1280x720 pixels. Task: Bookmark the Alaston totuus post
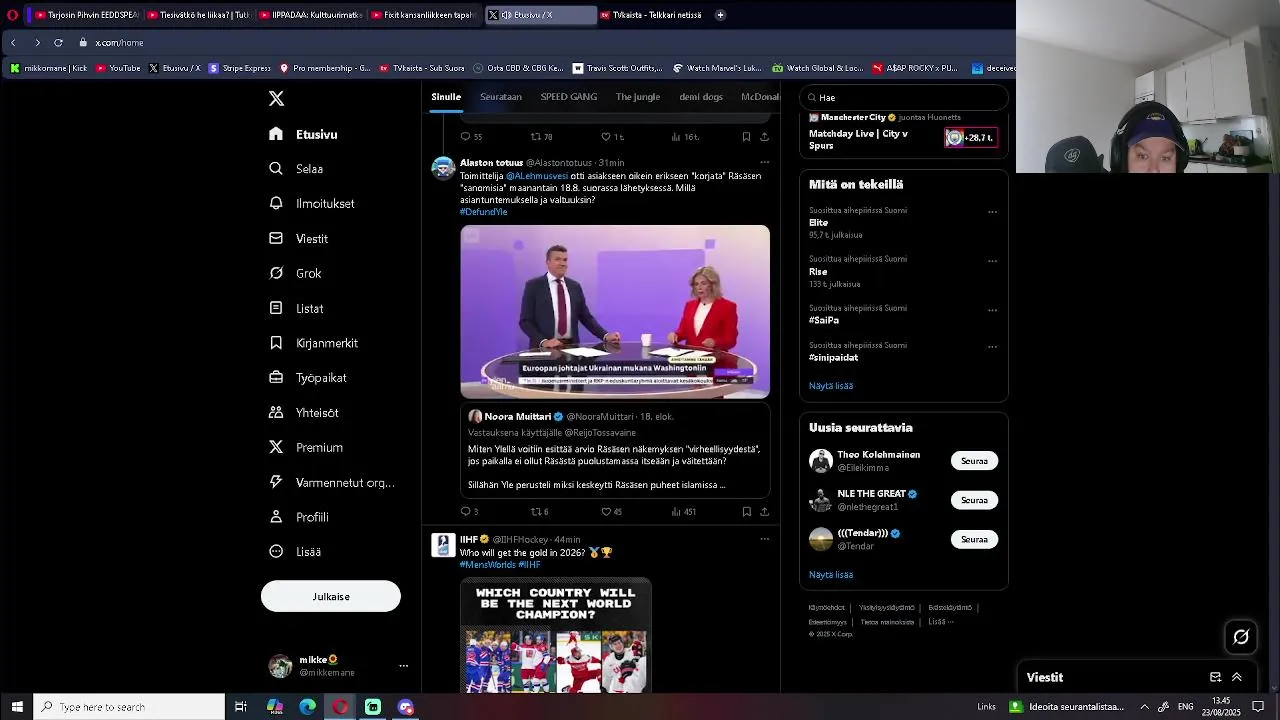746,511
